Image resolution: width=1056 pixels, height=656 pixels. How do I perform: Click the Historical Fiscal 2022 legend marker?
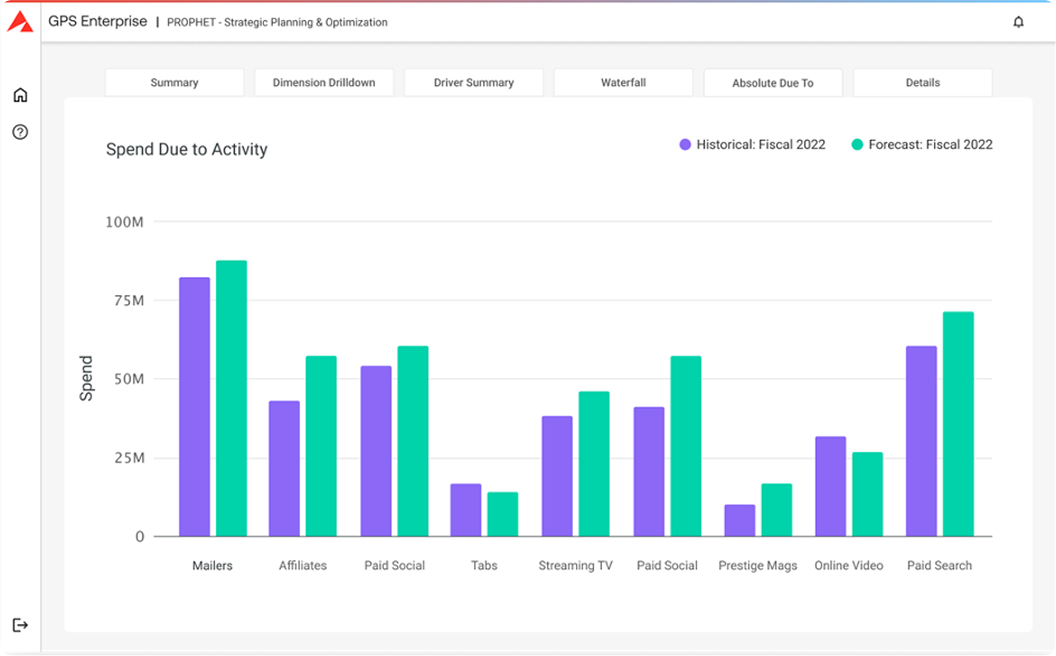coord(683,144)
